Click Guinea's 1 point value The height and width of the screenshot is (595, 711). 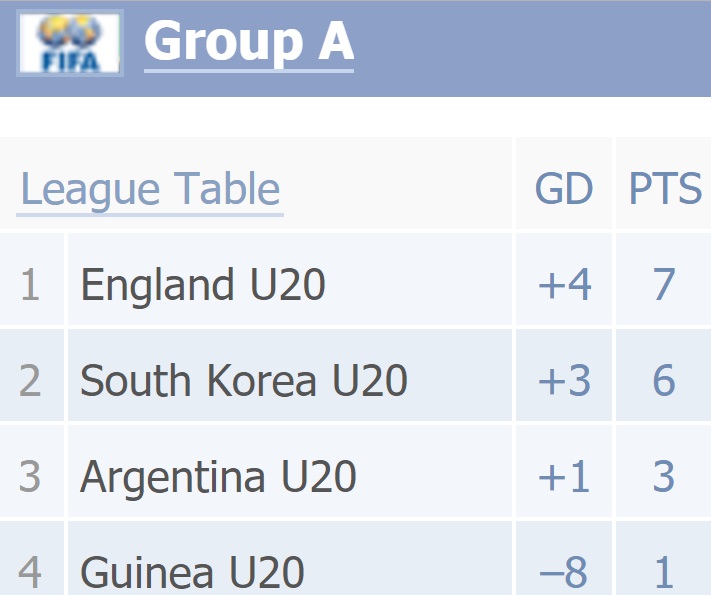tap(664, 572)
